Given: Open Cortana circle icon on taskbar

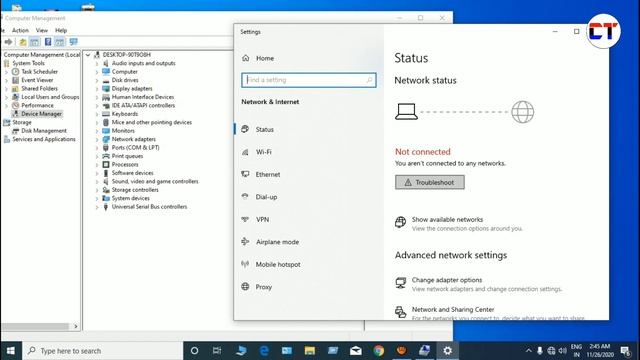Looking at the screenshot, I should [x=194, y=351].
